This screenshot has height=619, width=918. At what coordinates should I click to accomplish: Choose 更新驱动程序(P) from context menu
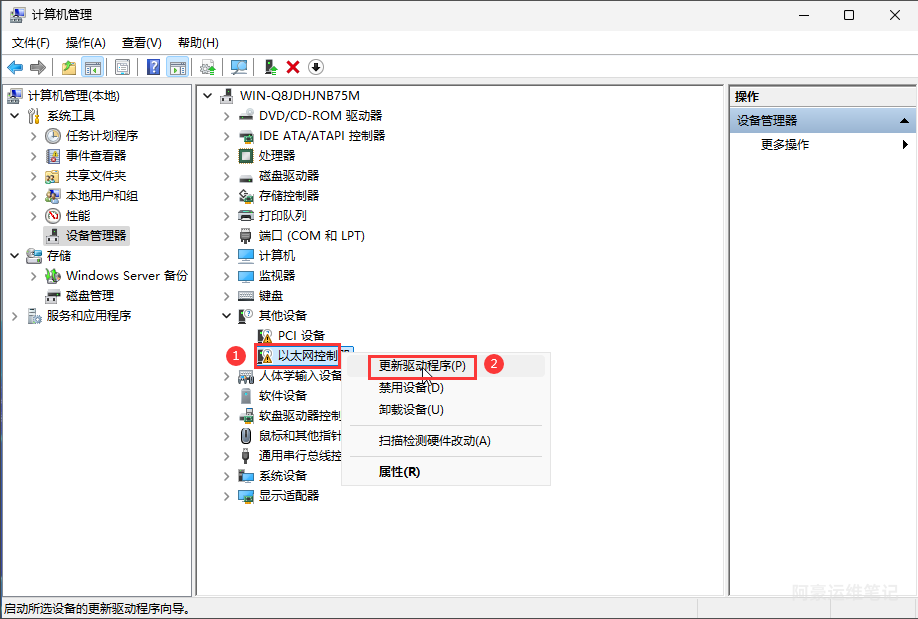(x=422, y=366)
